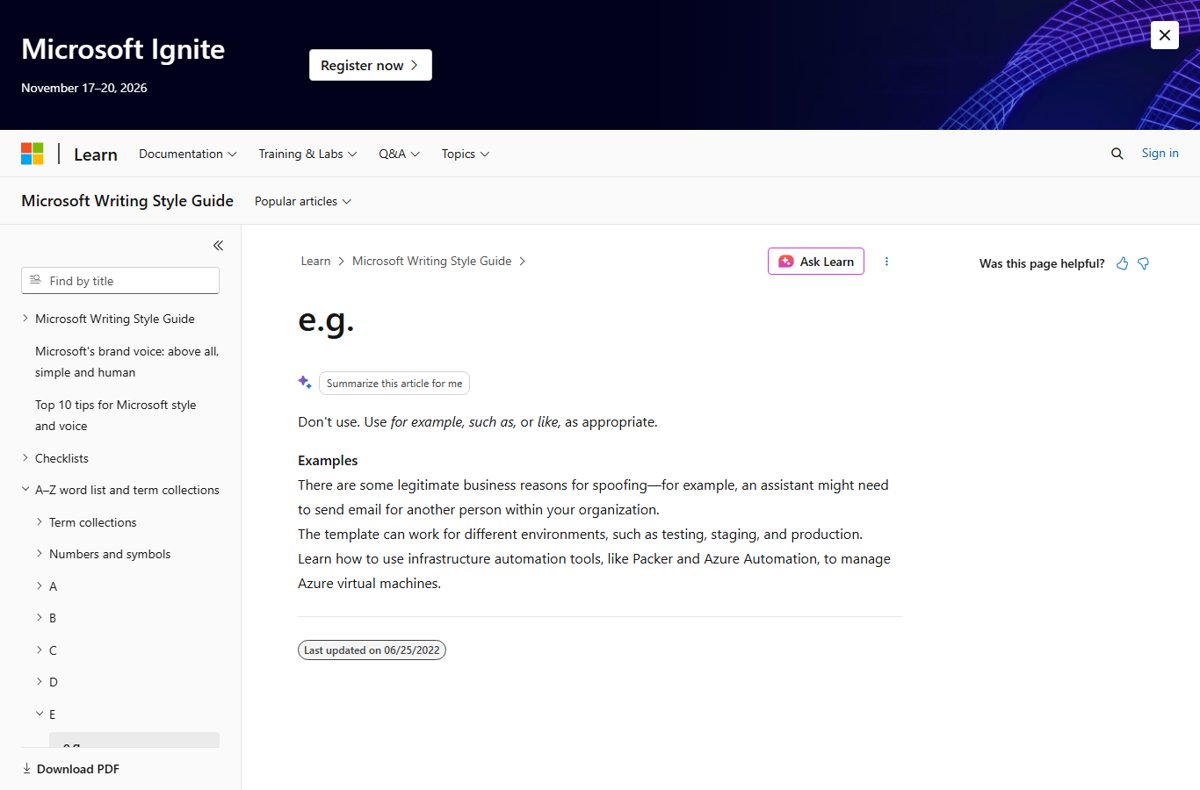
Task: Click the thumbs up feedback icon
Action: point(1122,263)
